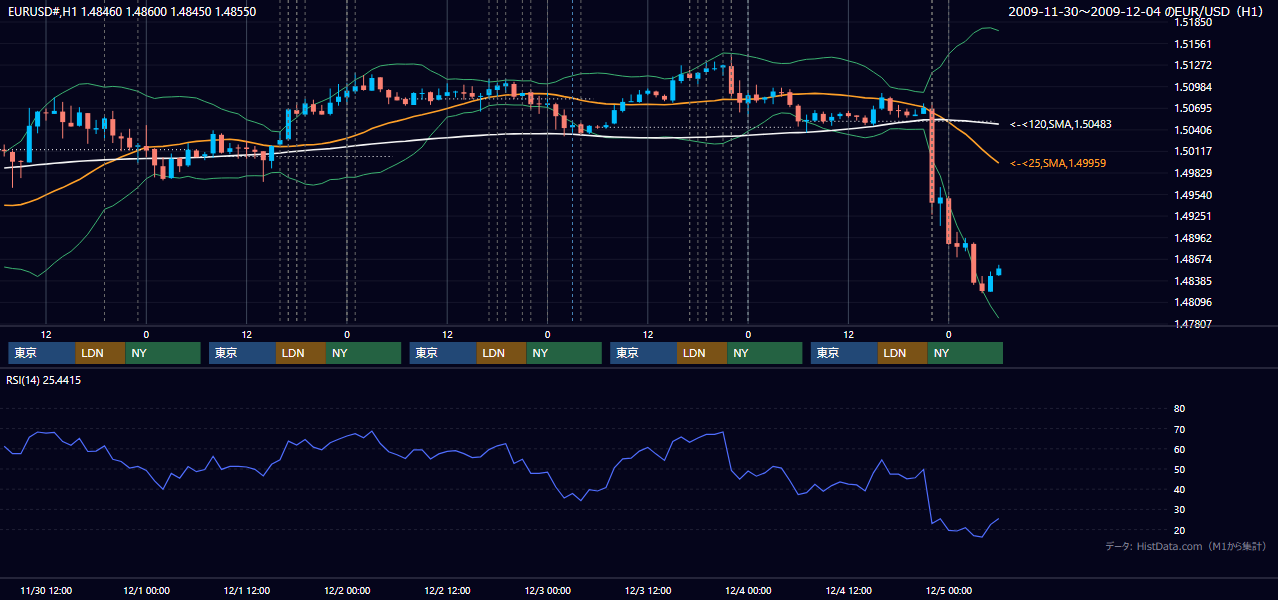
Task: Click the 2009-11-30〜2009-12-04 EUR/USD (H1) chart title
Action: pyautogui.click(x=1137, y=11)
